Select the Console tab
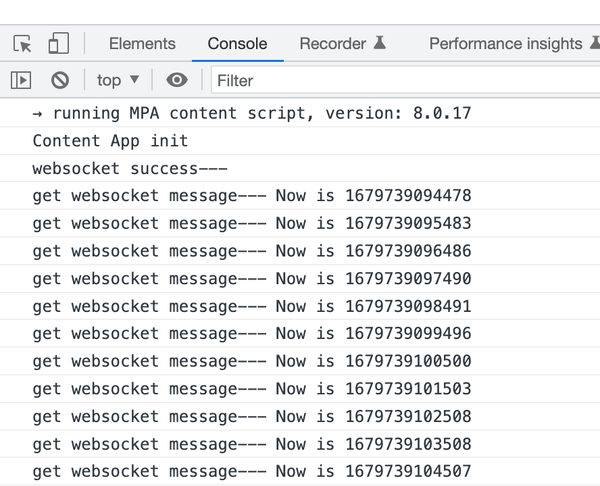The height and width of the screenshot is (486, 600). click(237, 44)
